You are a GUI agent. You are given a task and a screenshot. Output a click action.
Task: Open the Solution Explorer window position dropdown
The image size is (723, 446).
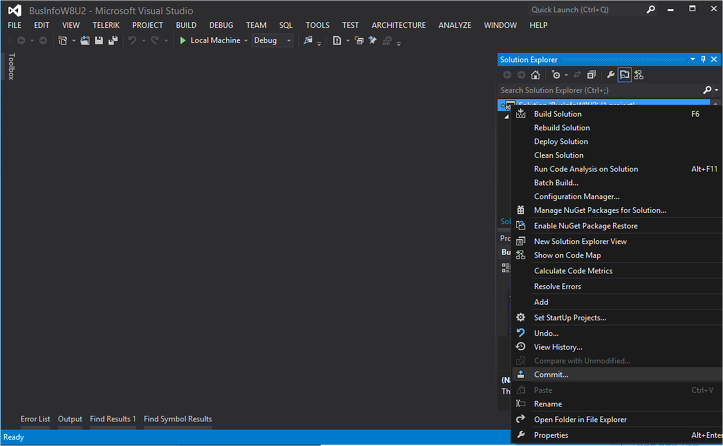(x=693, y=59)
